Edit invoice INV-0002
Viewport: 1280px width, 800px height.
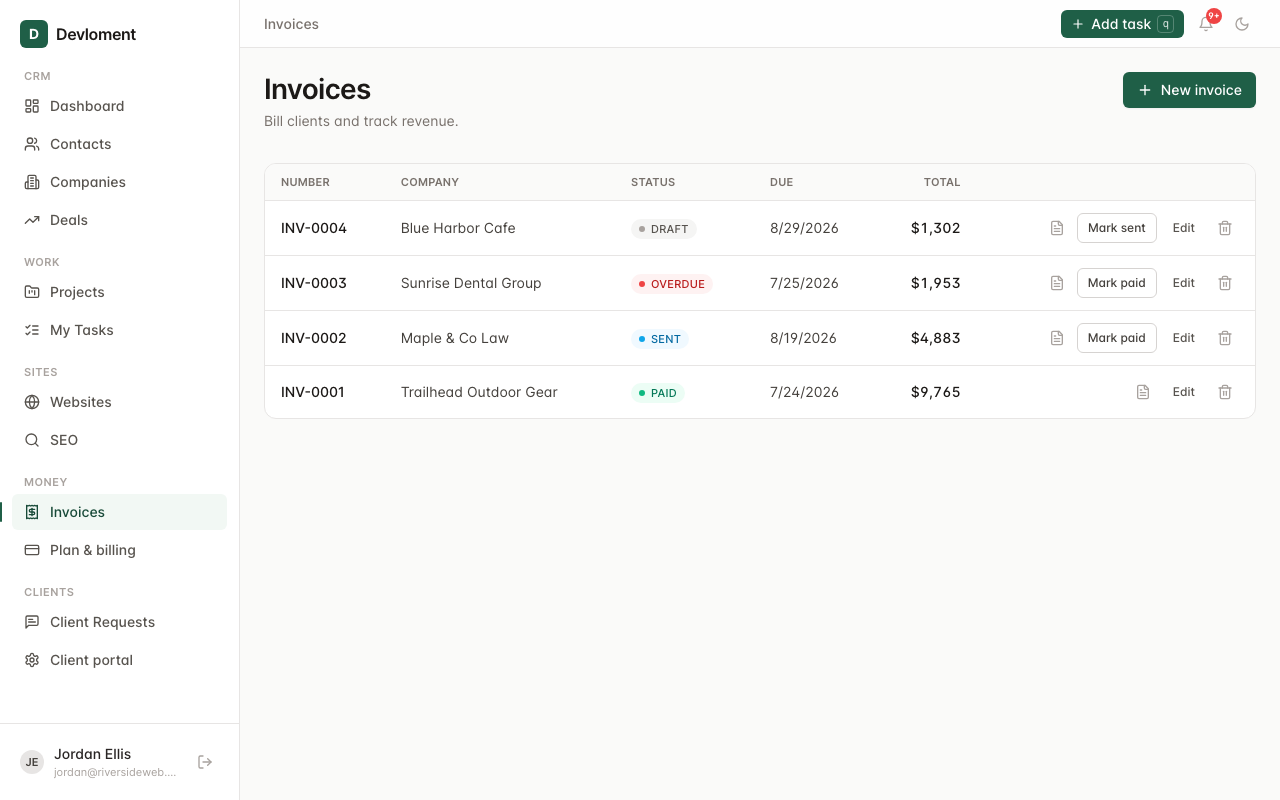1184,338
